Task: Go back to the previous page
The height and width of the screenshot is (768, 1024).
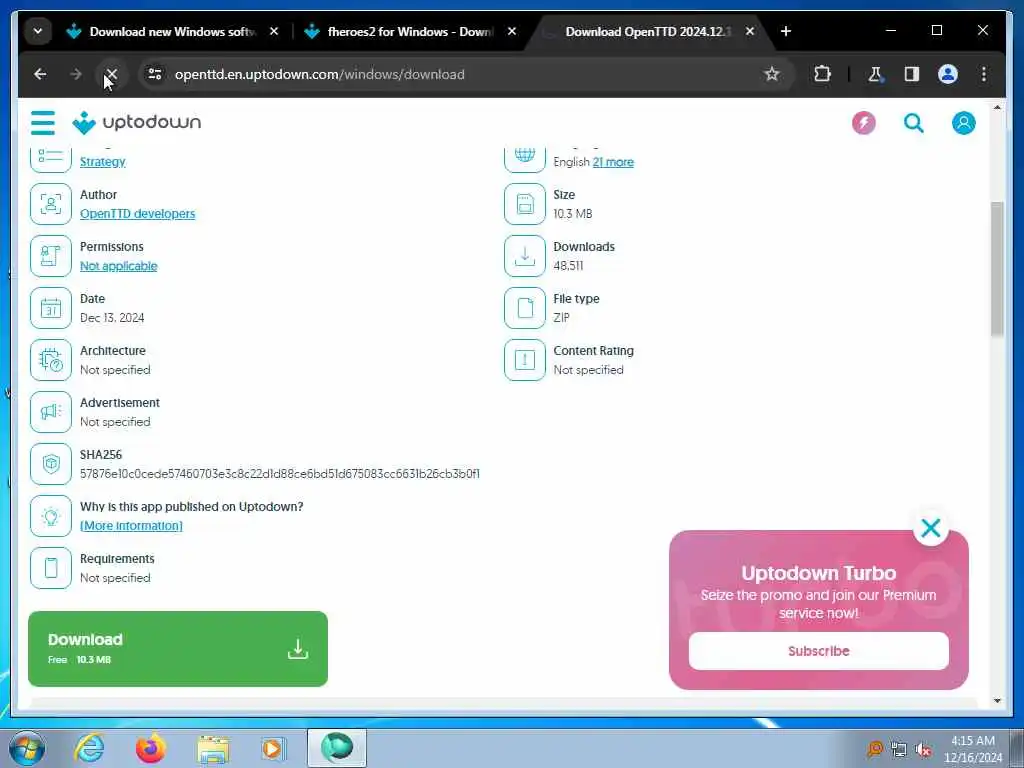Action: (x=40, y=74)
